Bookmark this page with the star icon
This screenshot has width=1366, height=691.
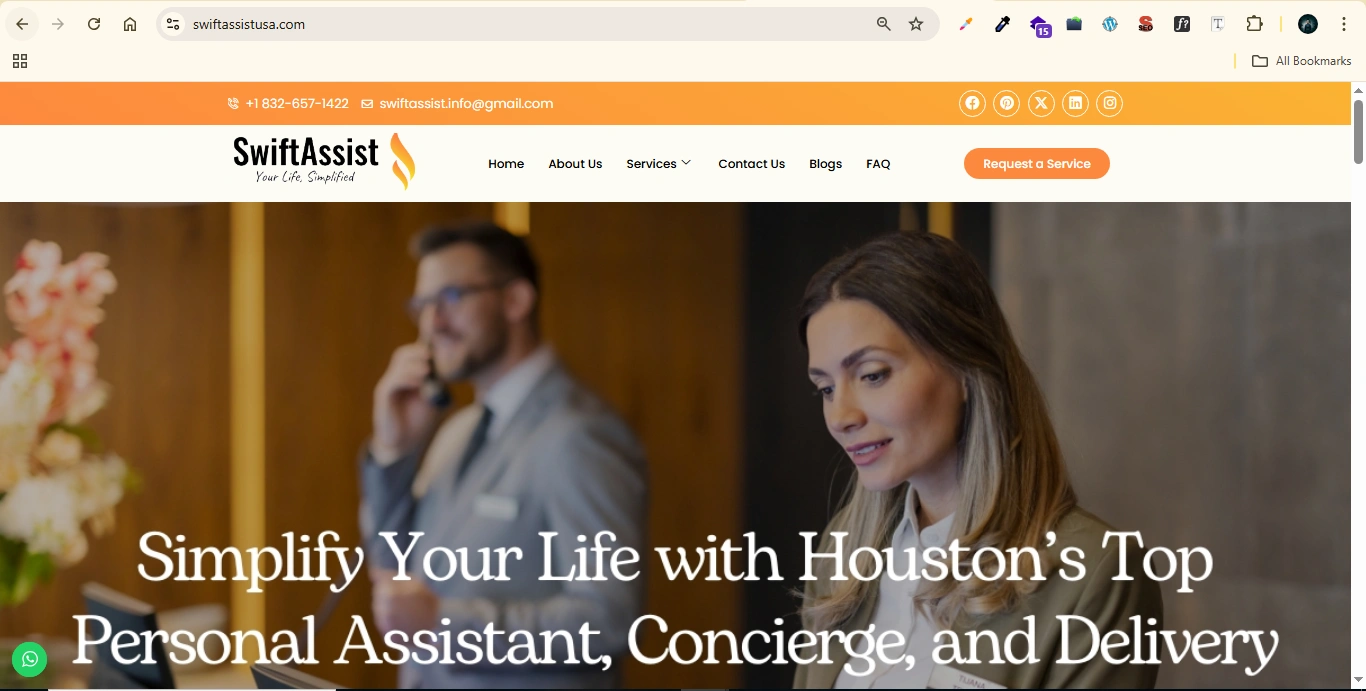tap(916, 24)
